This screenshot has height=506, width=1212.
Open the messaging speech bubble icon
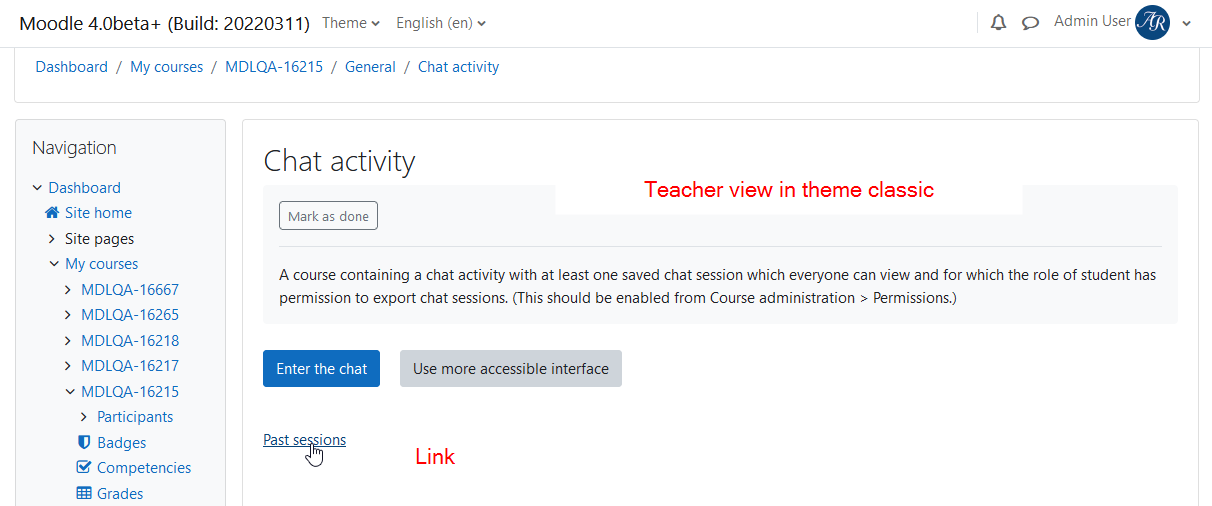tap(1030, 23)
